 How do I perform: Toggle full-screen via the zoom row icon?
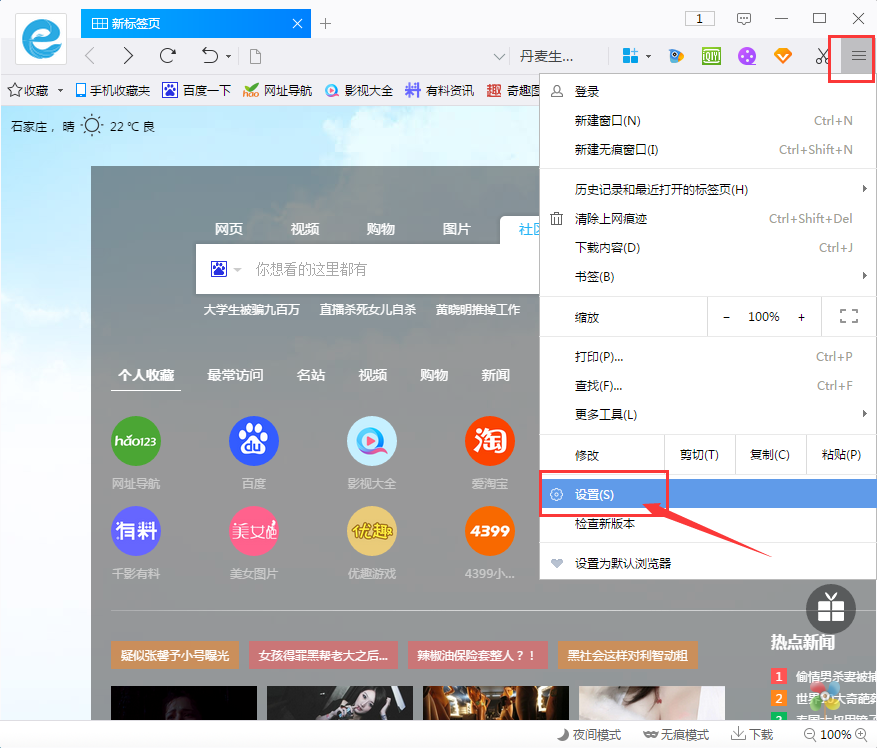849,316
